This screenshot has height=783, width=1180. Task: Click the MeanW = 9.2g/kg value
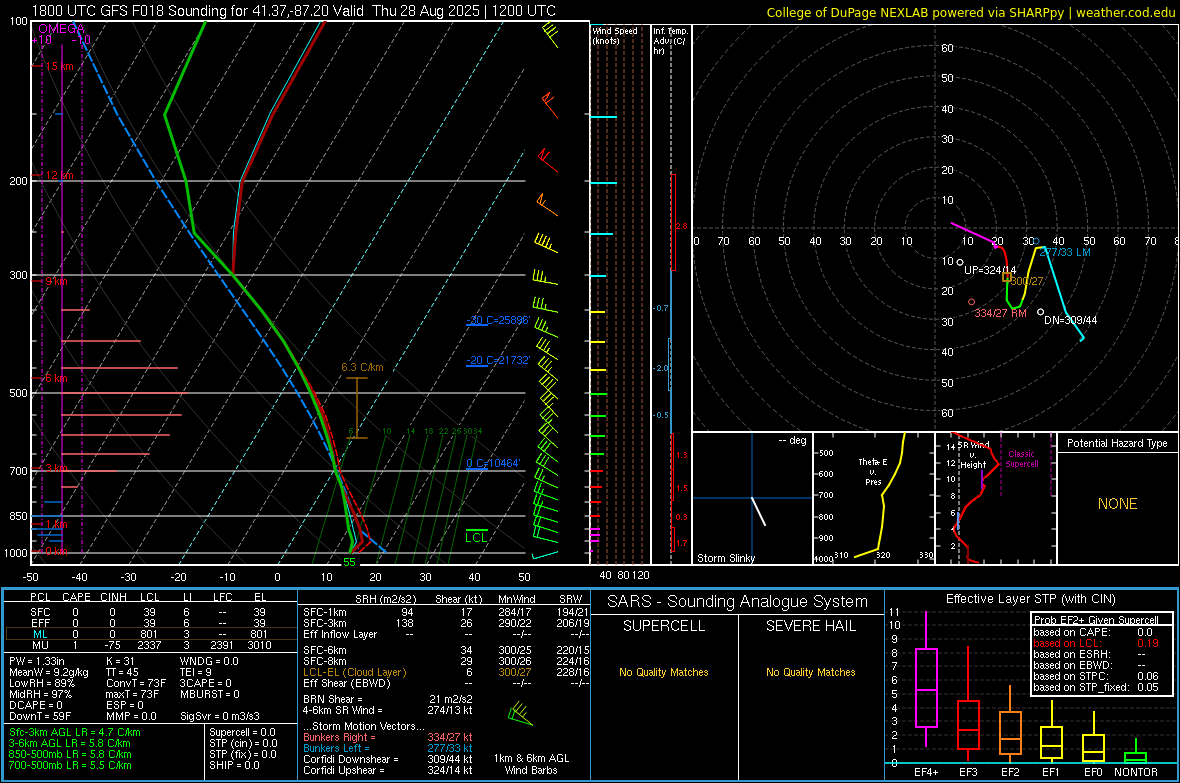pyautogui.click(x=49, y=672)
